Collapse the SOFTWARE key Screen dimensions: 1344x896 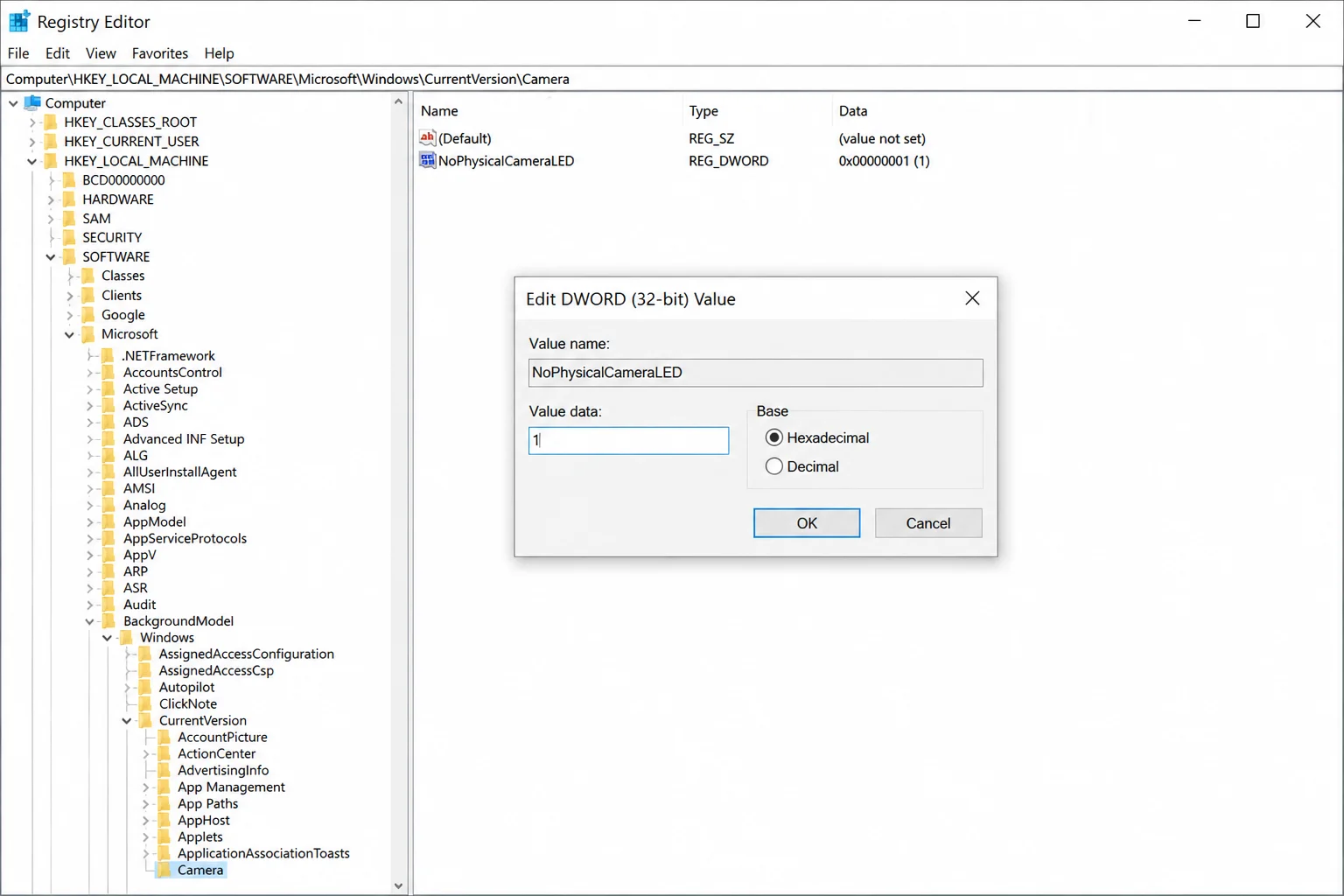click(x=51, y=257)
